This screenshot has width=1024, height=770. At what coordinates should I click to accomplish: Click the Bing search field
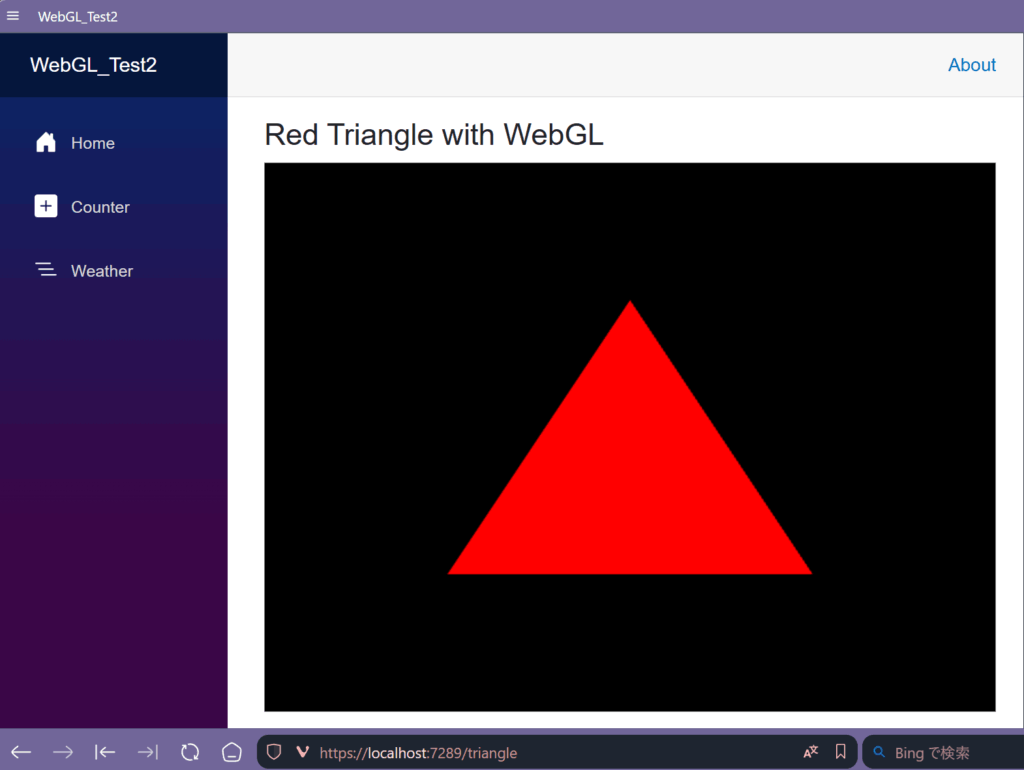(945, 753)
